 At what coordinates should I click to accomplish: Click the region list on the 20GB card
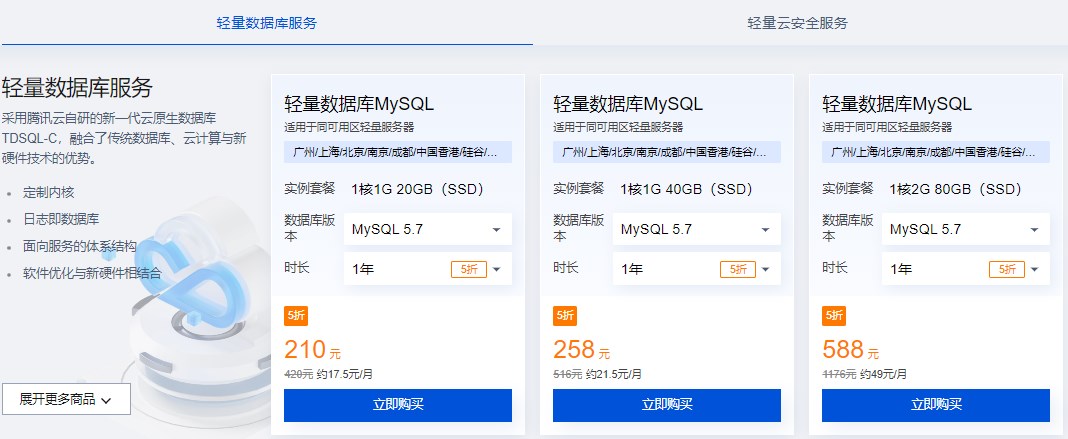click(x=398, y=152)
